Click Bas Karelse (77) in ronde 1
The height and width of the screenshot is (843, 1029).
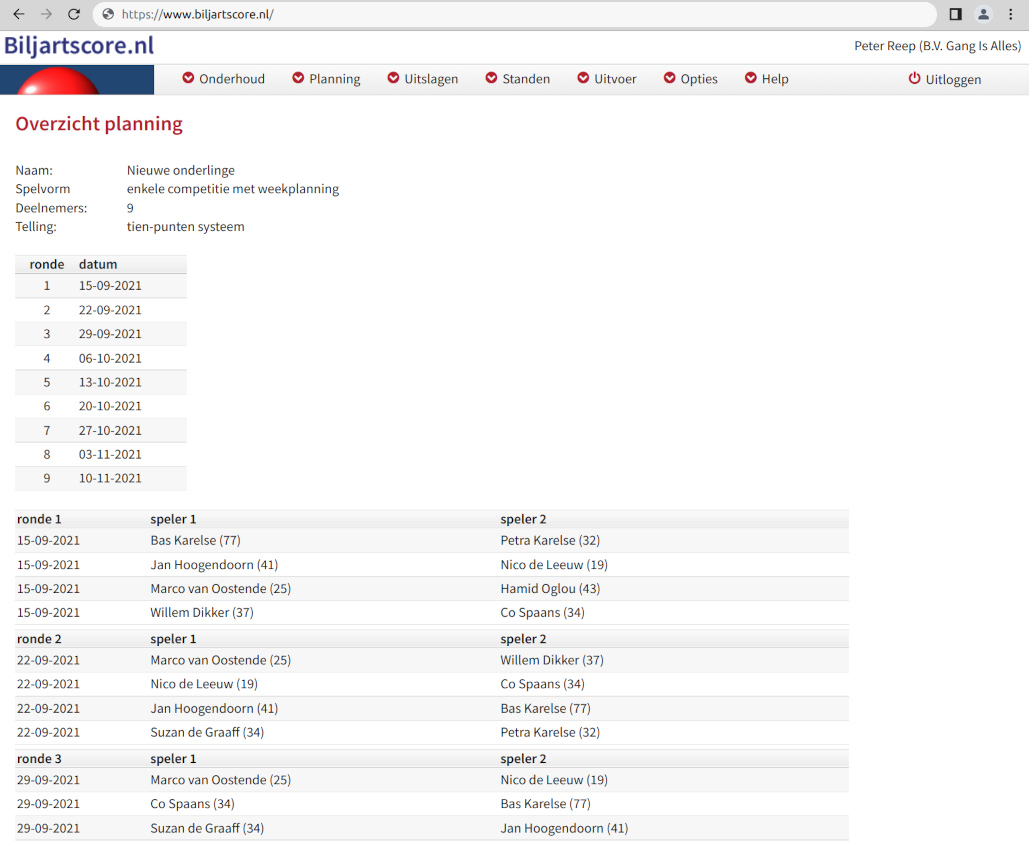(196, 541)
